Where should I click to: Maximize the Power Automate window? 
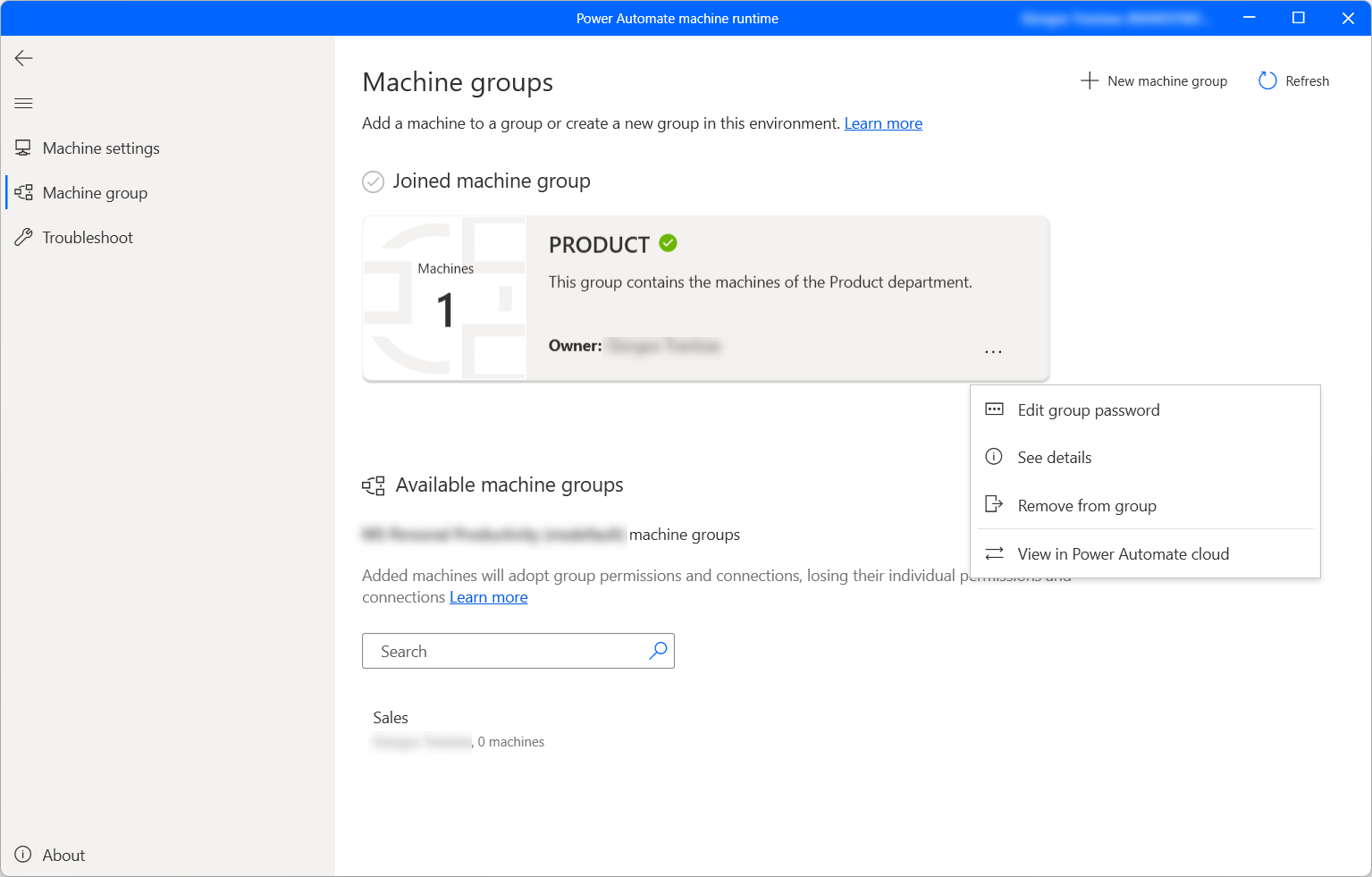coord(1299,18)
